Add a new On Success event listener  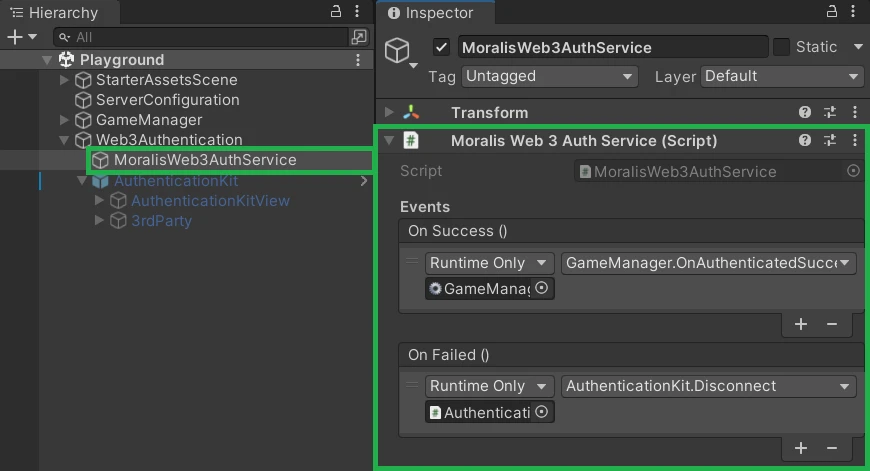coord(800,324)
